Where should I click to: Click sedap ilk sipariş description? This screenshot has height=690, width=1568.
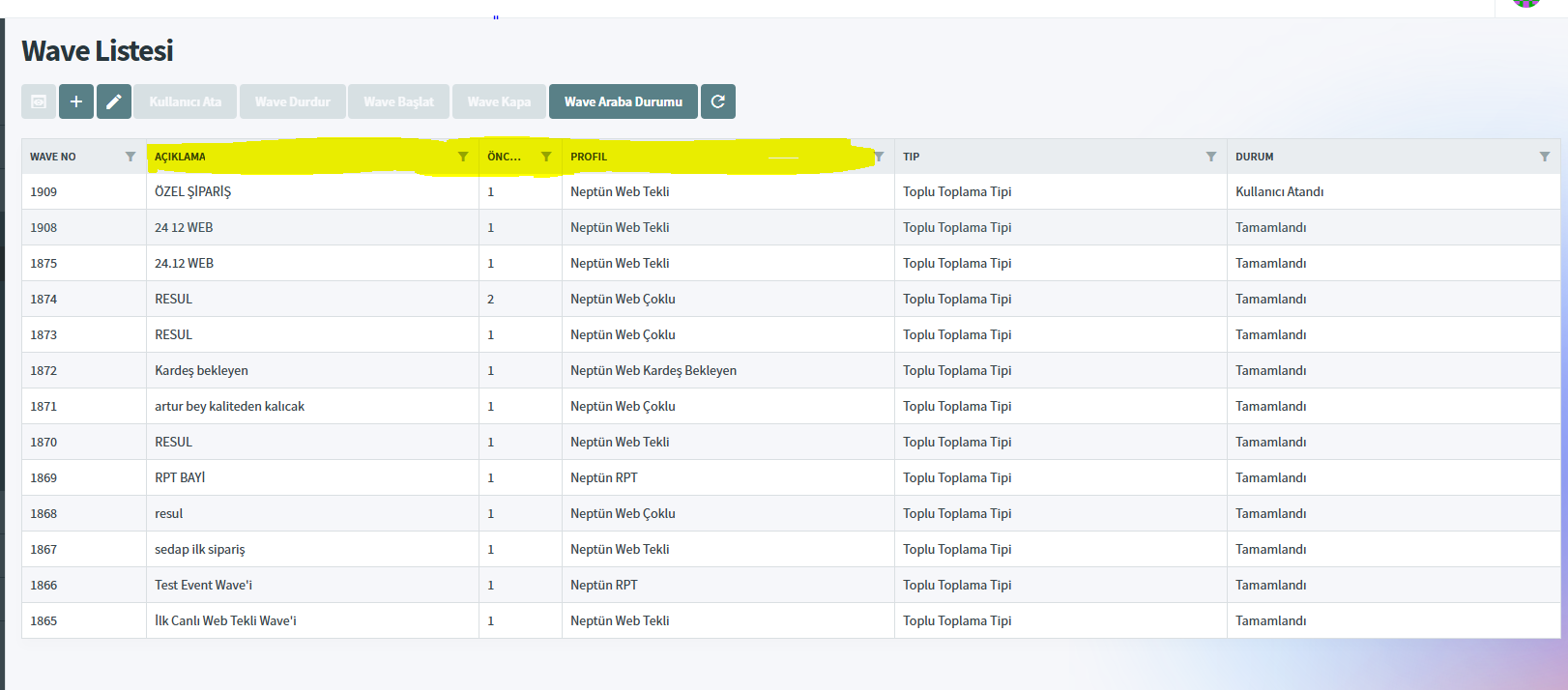pos(200,549)
